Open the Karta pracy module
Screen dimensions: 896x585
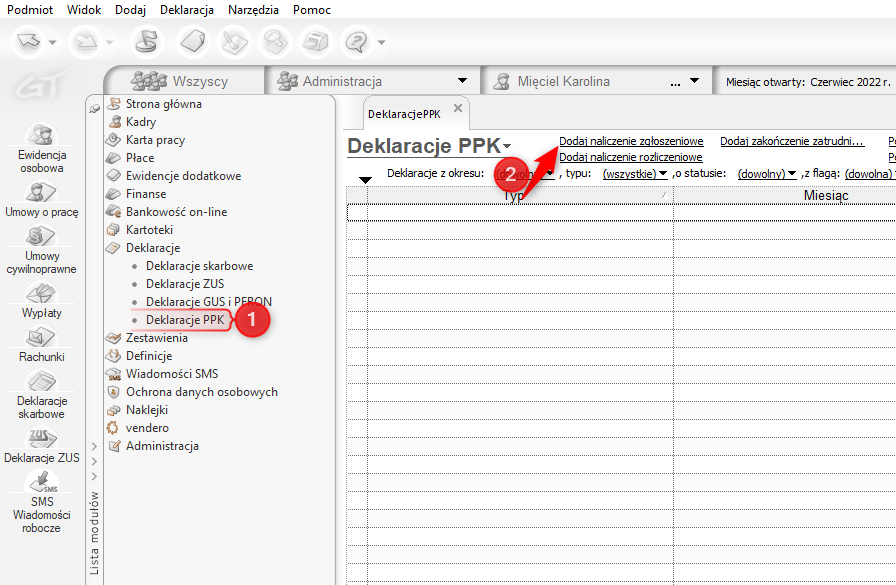click(x=155, y=140)
